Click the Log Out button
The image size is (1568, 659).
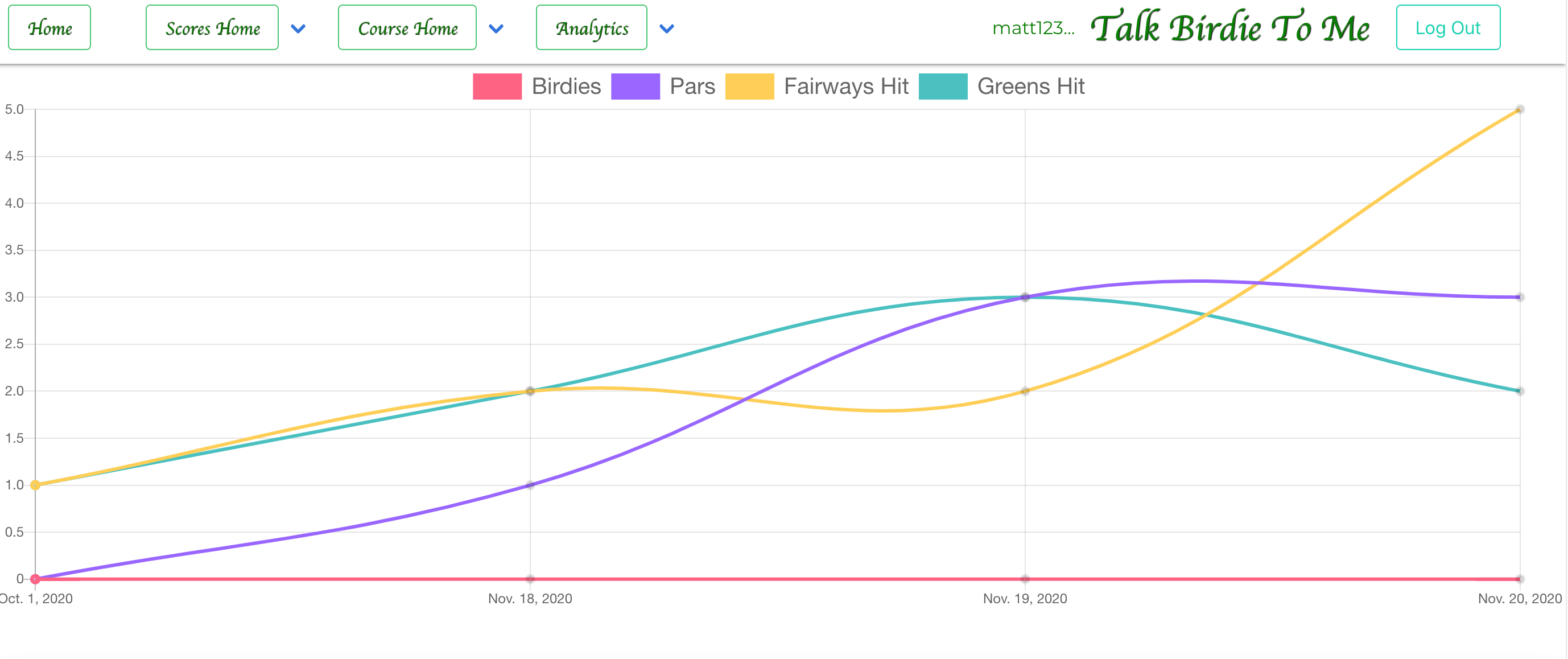point(1448,27)
